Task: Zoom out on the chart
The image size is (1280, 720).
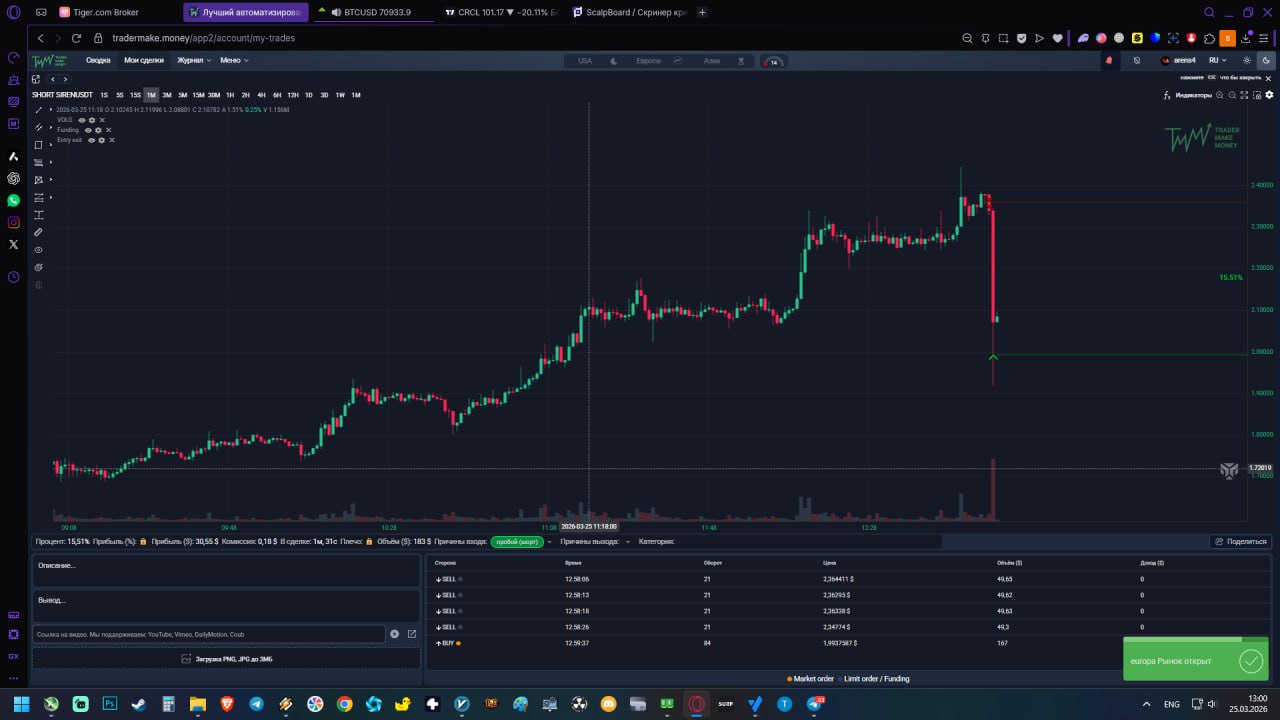Action: coord(1232,95)
